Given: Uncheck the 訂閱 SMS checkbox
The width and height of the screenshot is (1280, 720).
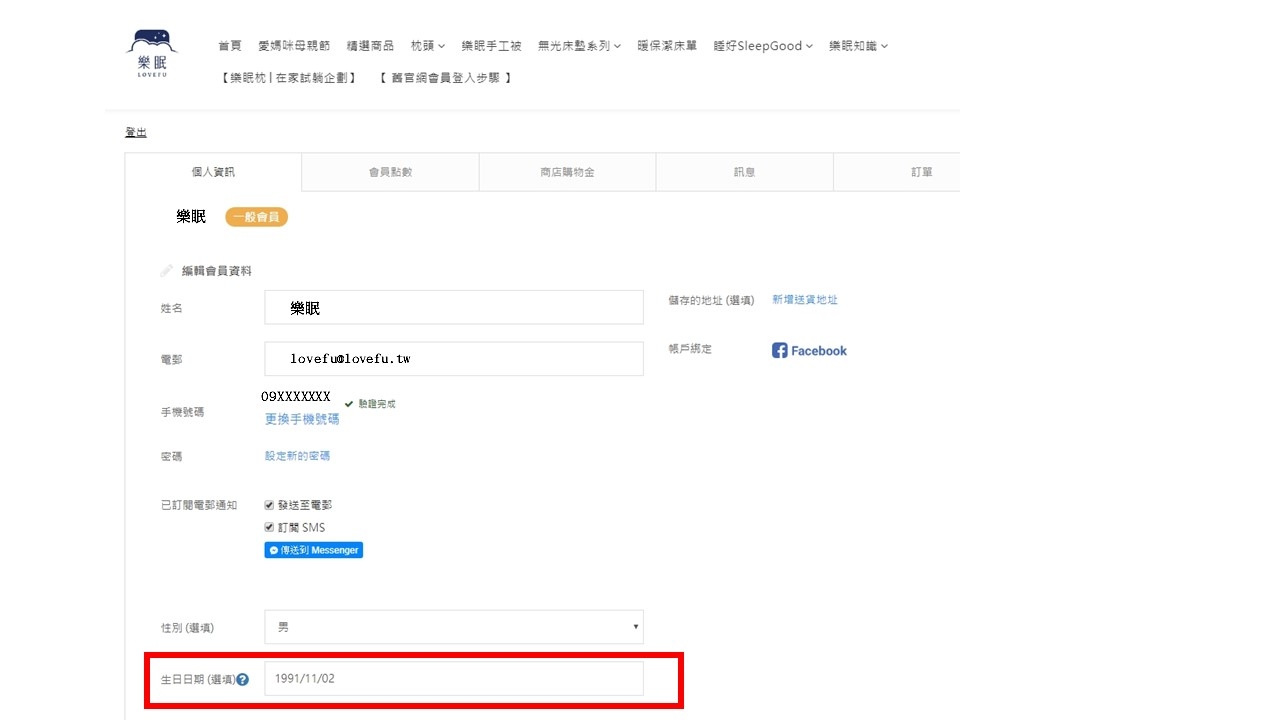Looking at the screenshot, I should pos(269,527).
